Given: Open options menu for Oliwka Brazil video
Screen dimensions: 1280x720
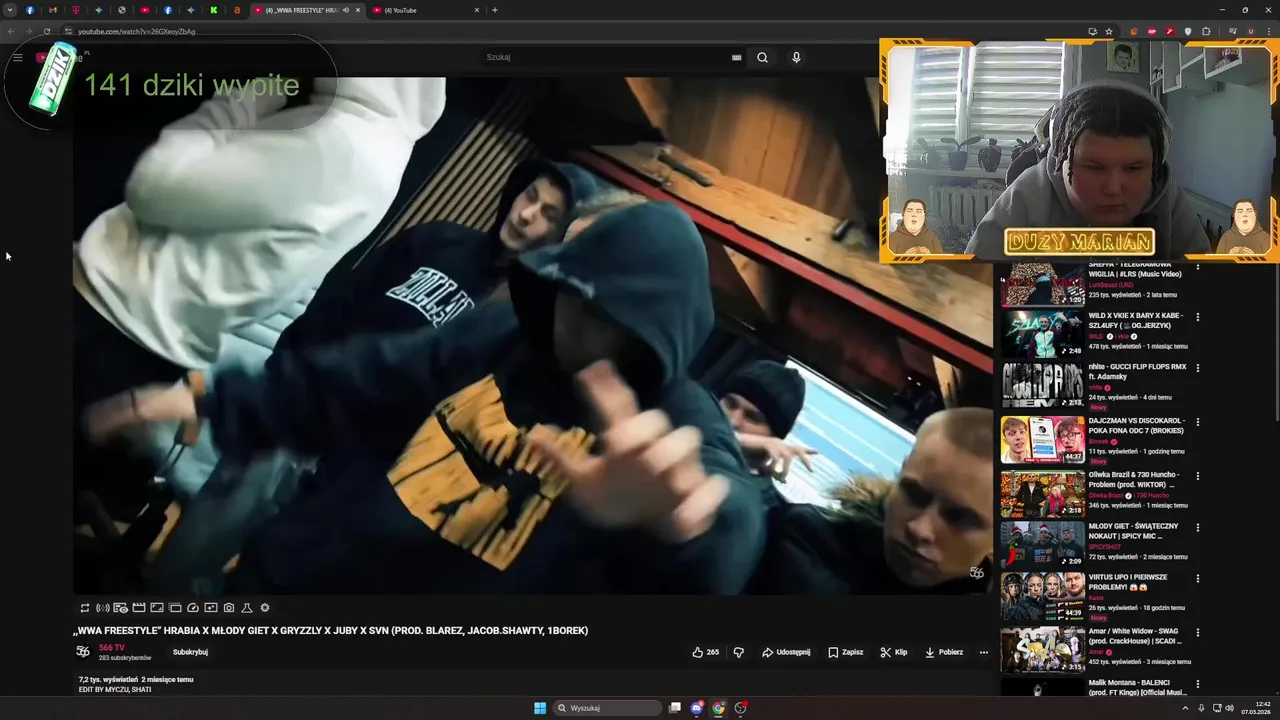Looking at the screenshot, I should click(x=1197, y=475).
